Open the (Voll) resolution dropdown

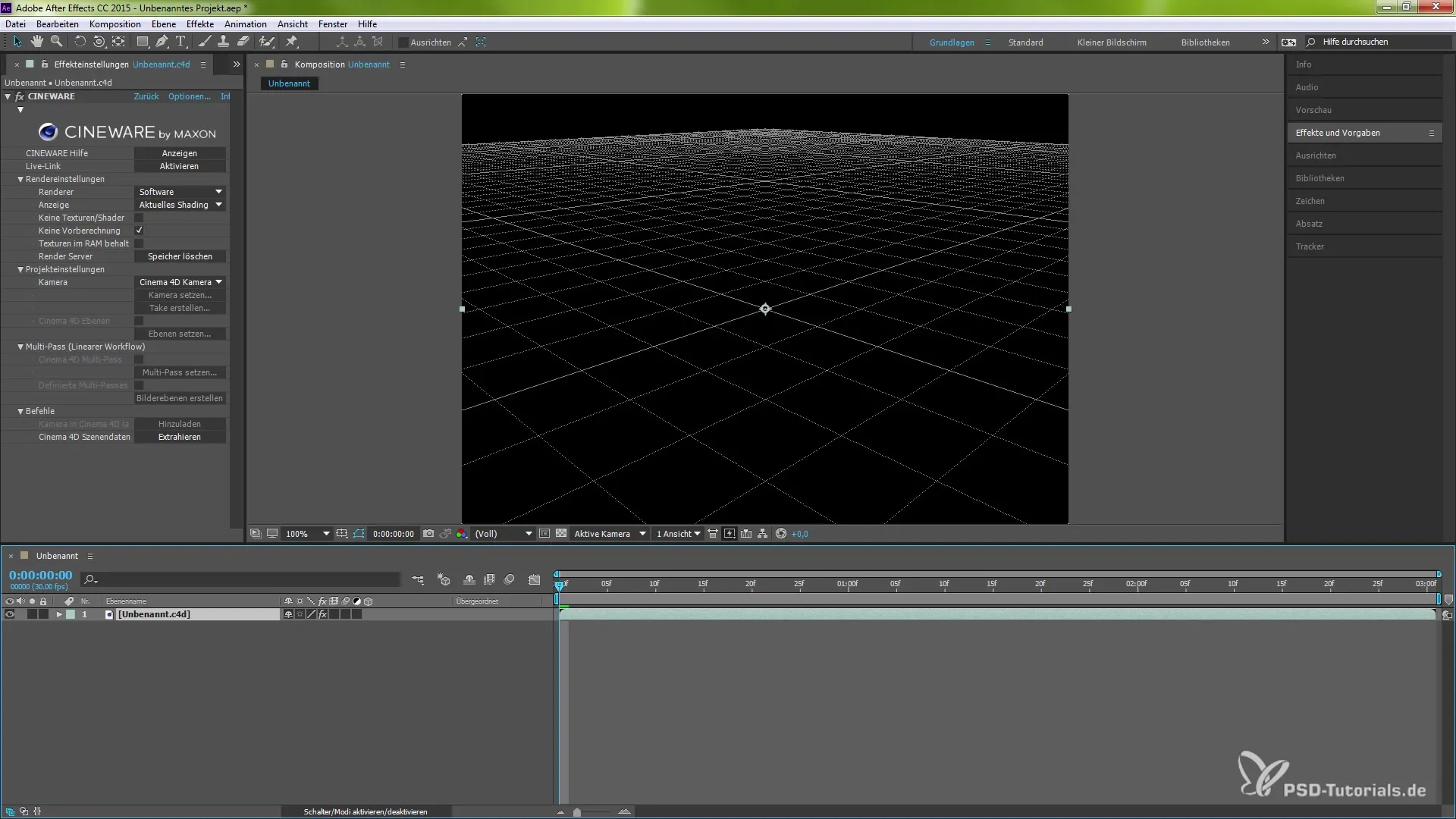tap(504, 534)
